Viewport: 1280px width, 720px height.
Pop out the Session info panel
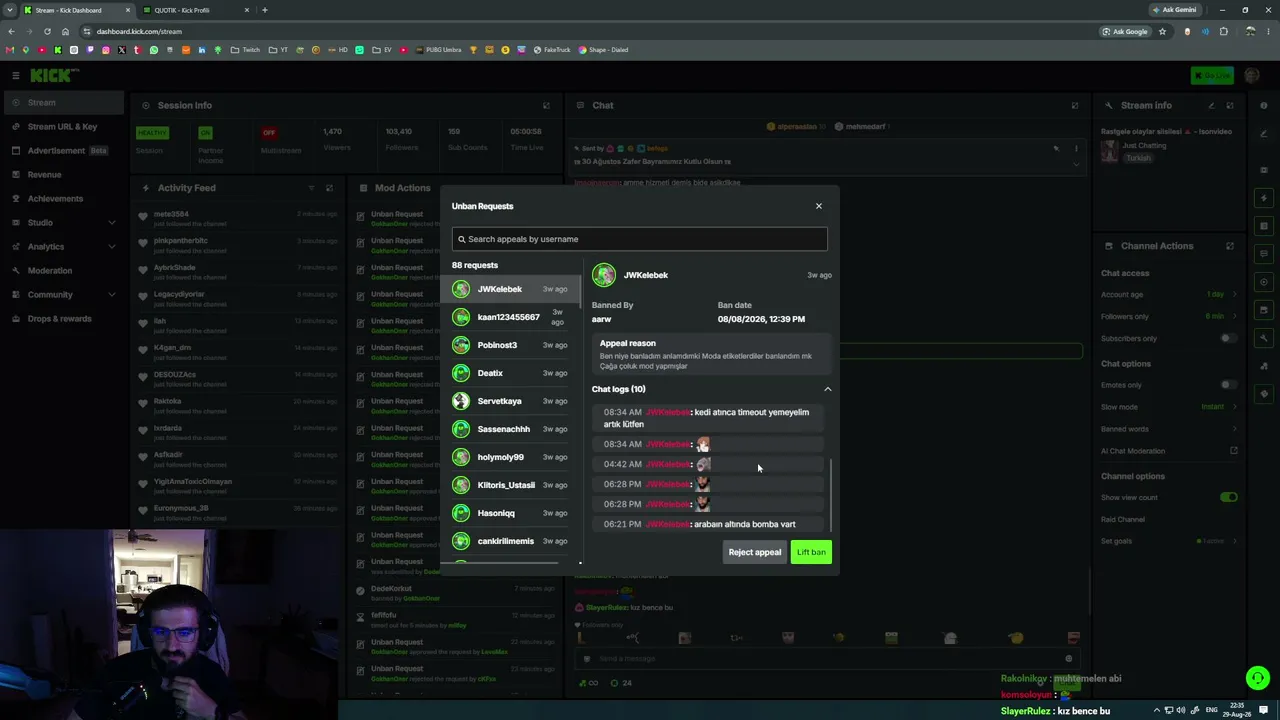546,105
